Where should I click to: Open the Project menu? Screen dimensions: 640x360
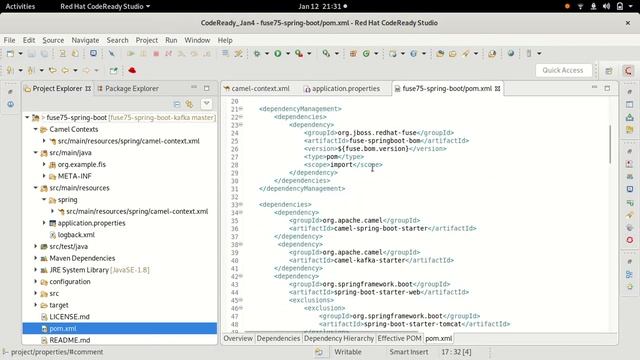point(147,40)
